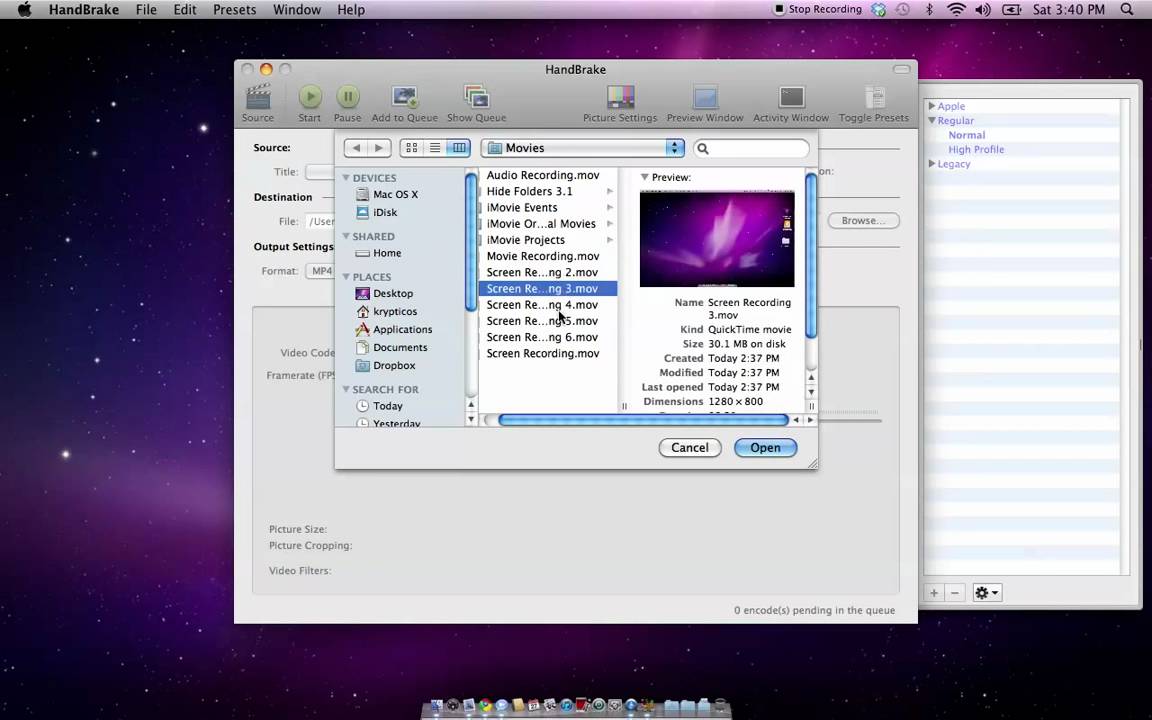This screenshot has width=1152, height=720.
Task: Select the Normal preset
Action: [966, 135]
